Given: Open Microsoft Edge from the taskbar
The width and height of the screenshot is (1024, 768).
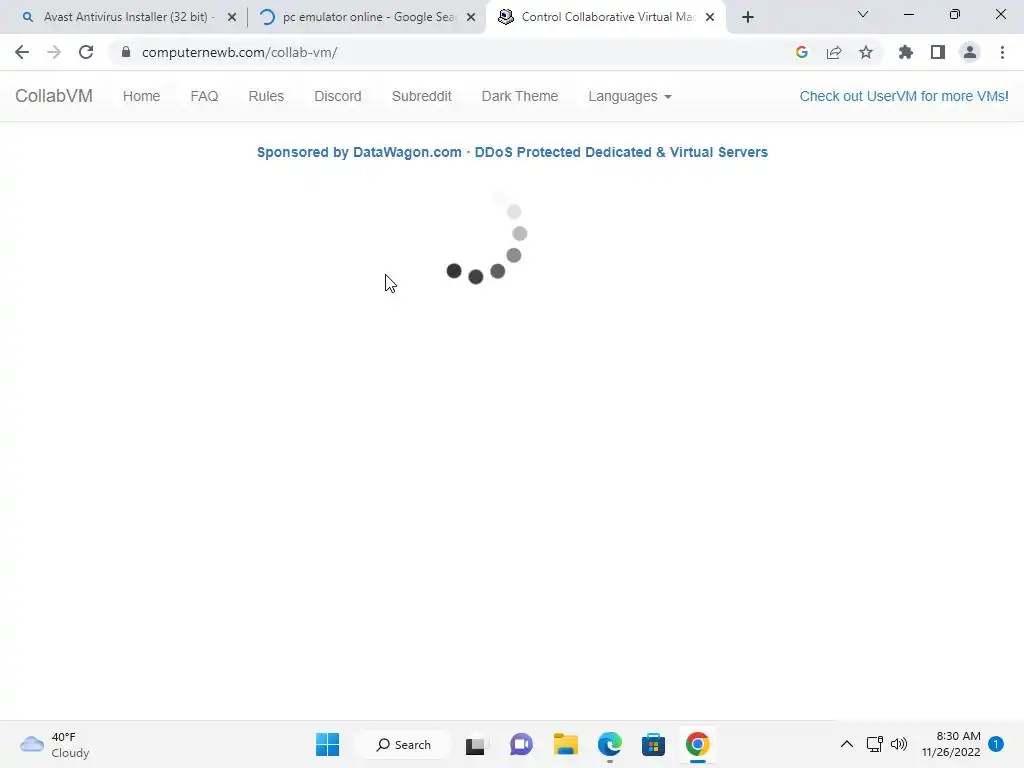Looking at the screenshot, I should [x=609, y=744].
